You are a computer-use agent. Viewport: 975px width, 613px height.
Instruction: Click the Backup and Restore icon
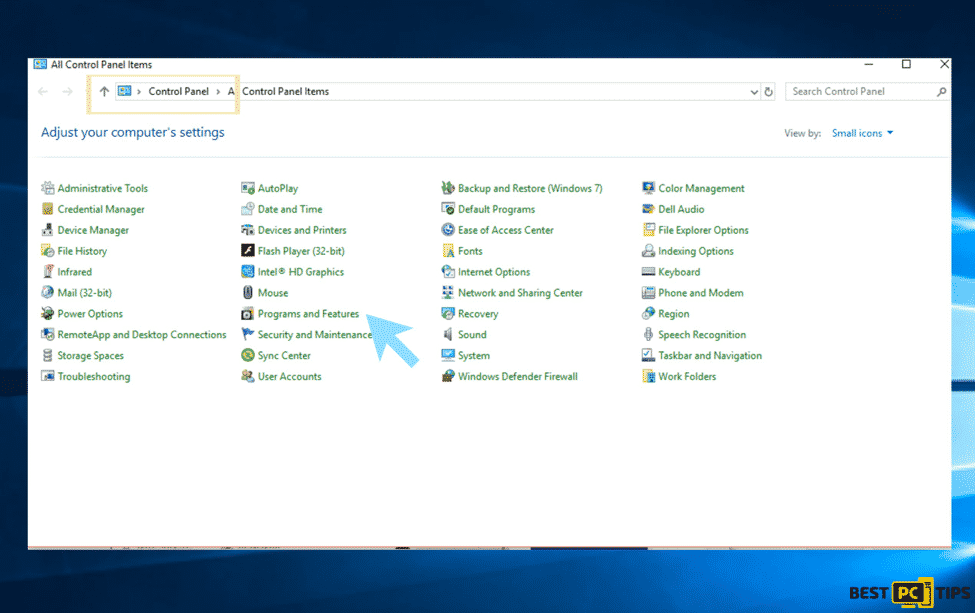(x=448, y=188)
